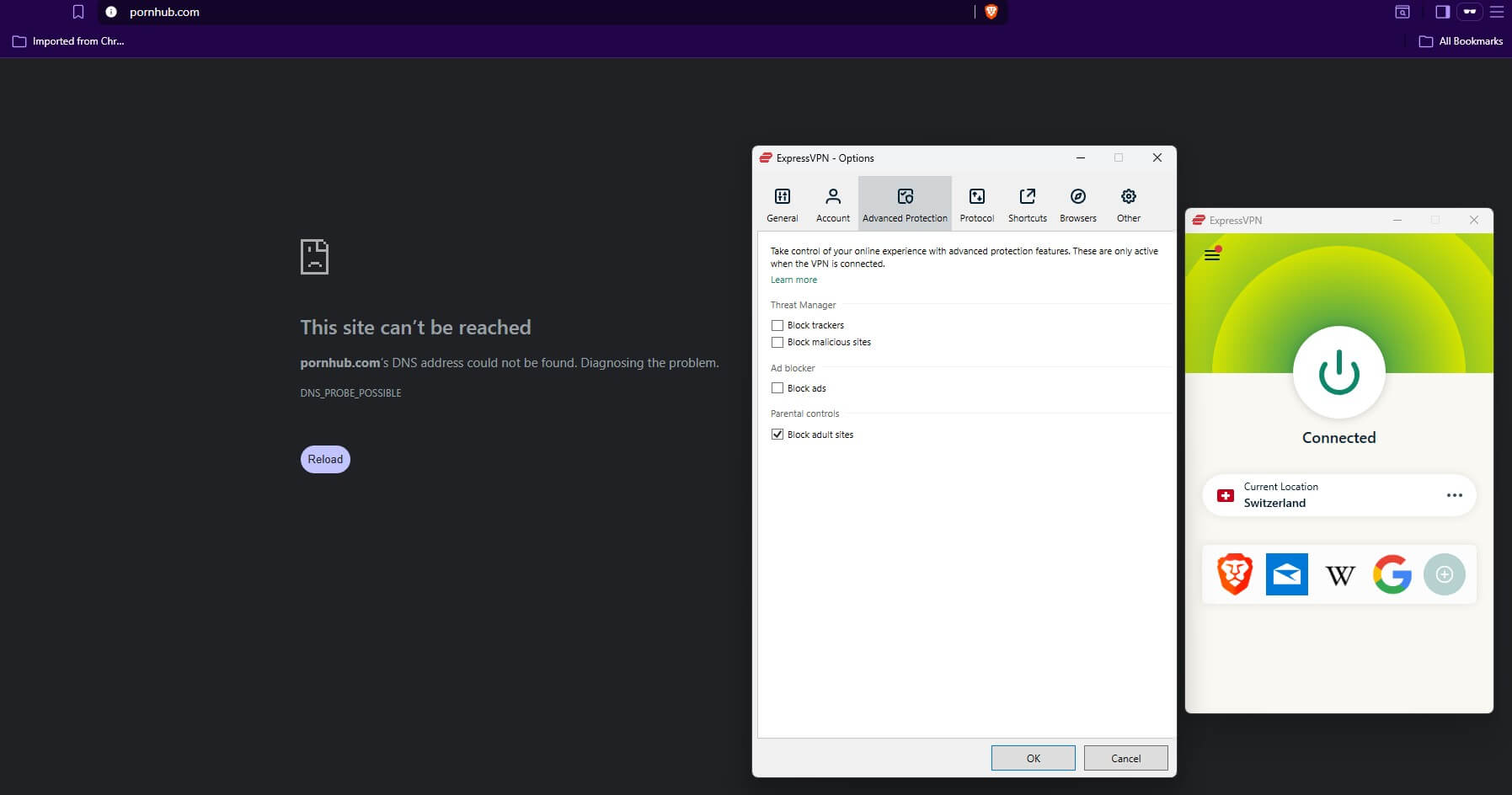
Task: Click the Parental controls section label
Action: pyautogui.click(x=804, y=414)
